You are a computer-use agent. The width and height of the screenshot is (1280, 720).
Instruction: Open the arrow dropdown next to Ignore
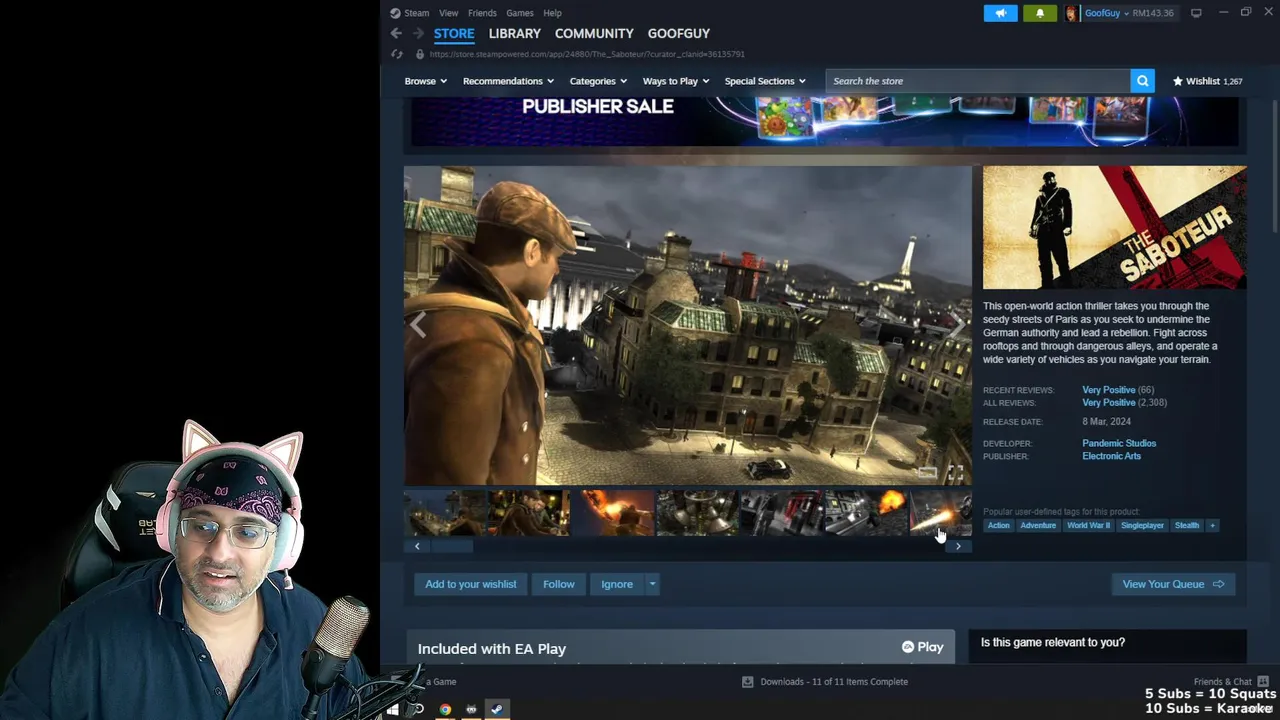pos(652,584)
